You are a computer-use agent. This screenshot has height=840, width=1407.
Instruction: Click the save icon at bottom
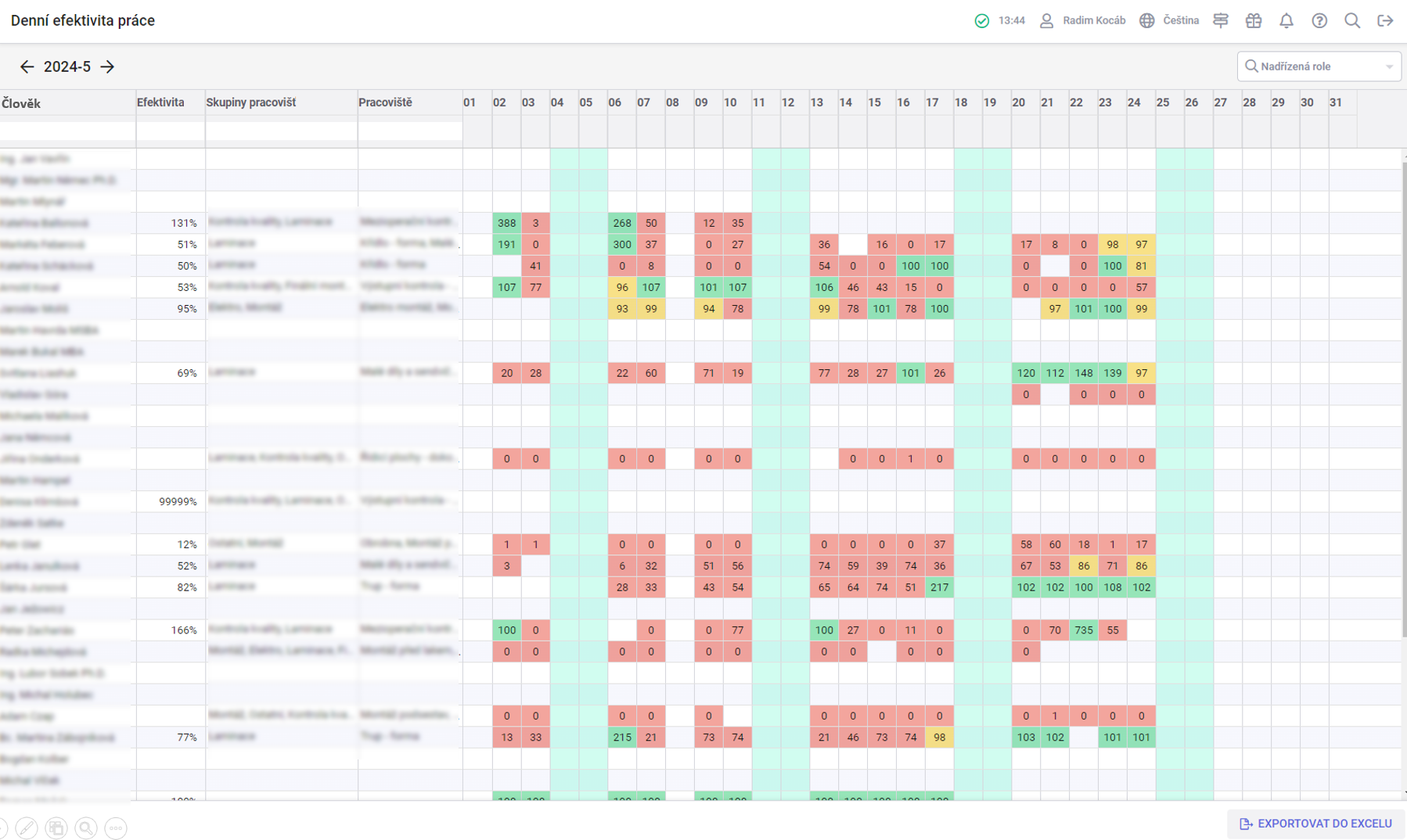point(56,827)
